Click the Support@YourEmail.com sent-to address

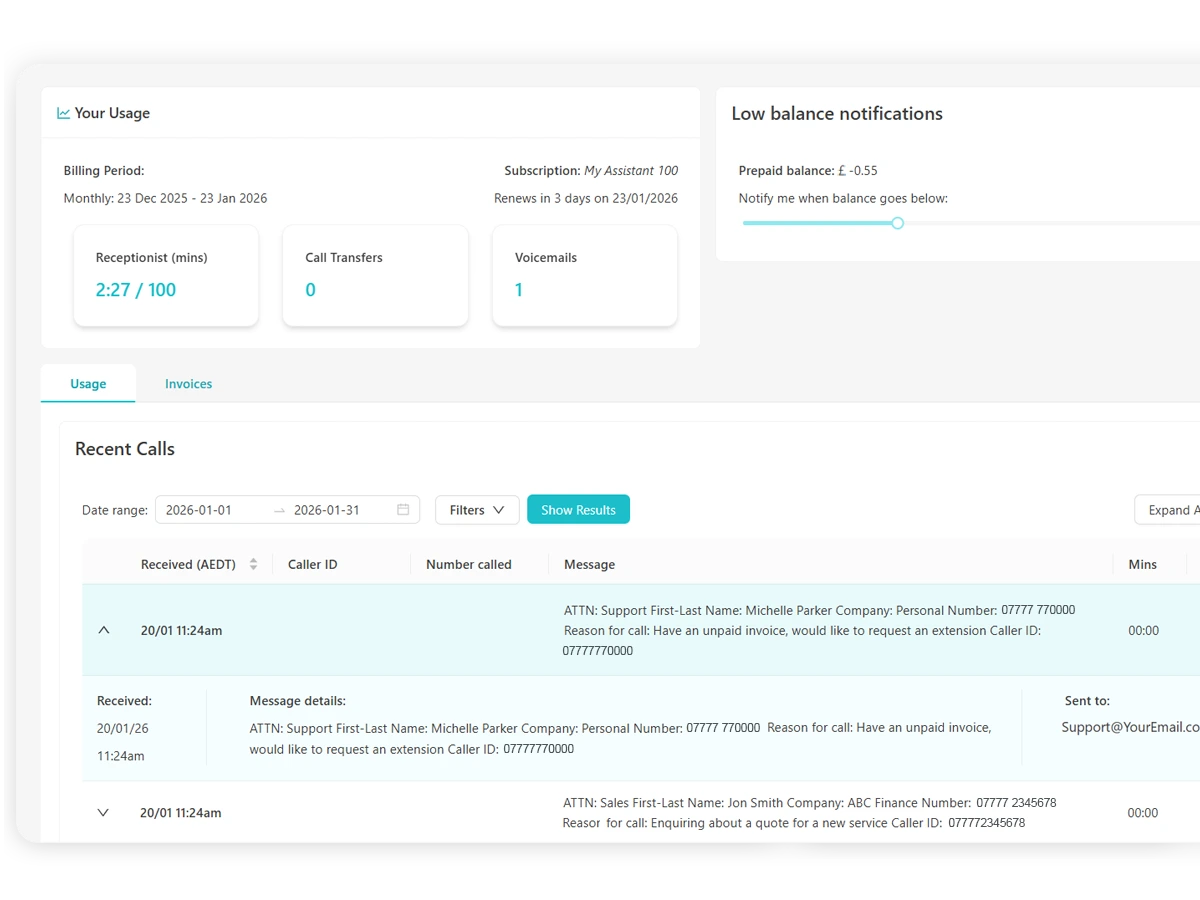coord(1130,728)
